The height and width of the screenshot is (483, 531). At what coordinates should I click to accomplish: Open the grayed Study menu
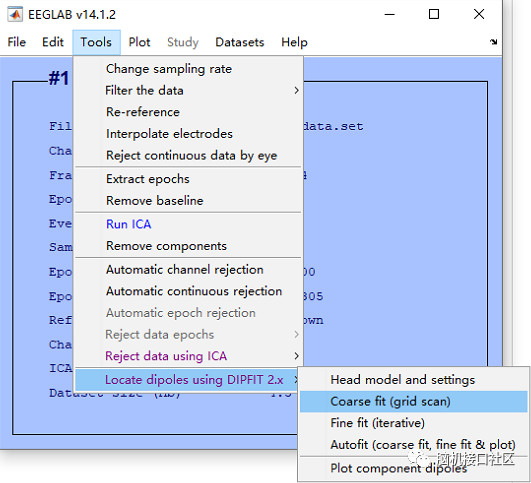pos(183,42)
